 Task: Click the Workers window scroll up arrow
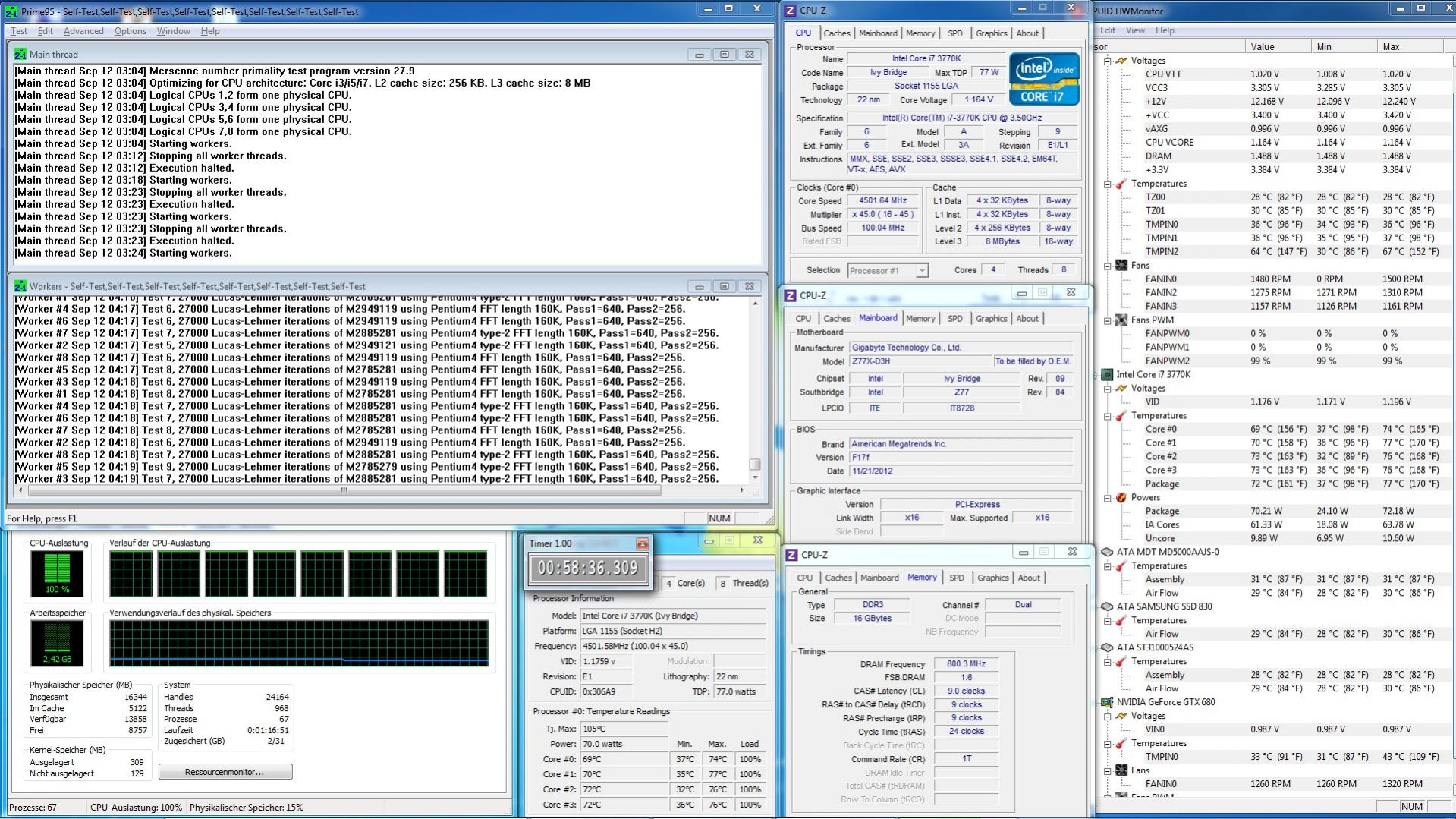(x=754, y=303)
